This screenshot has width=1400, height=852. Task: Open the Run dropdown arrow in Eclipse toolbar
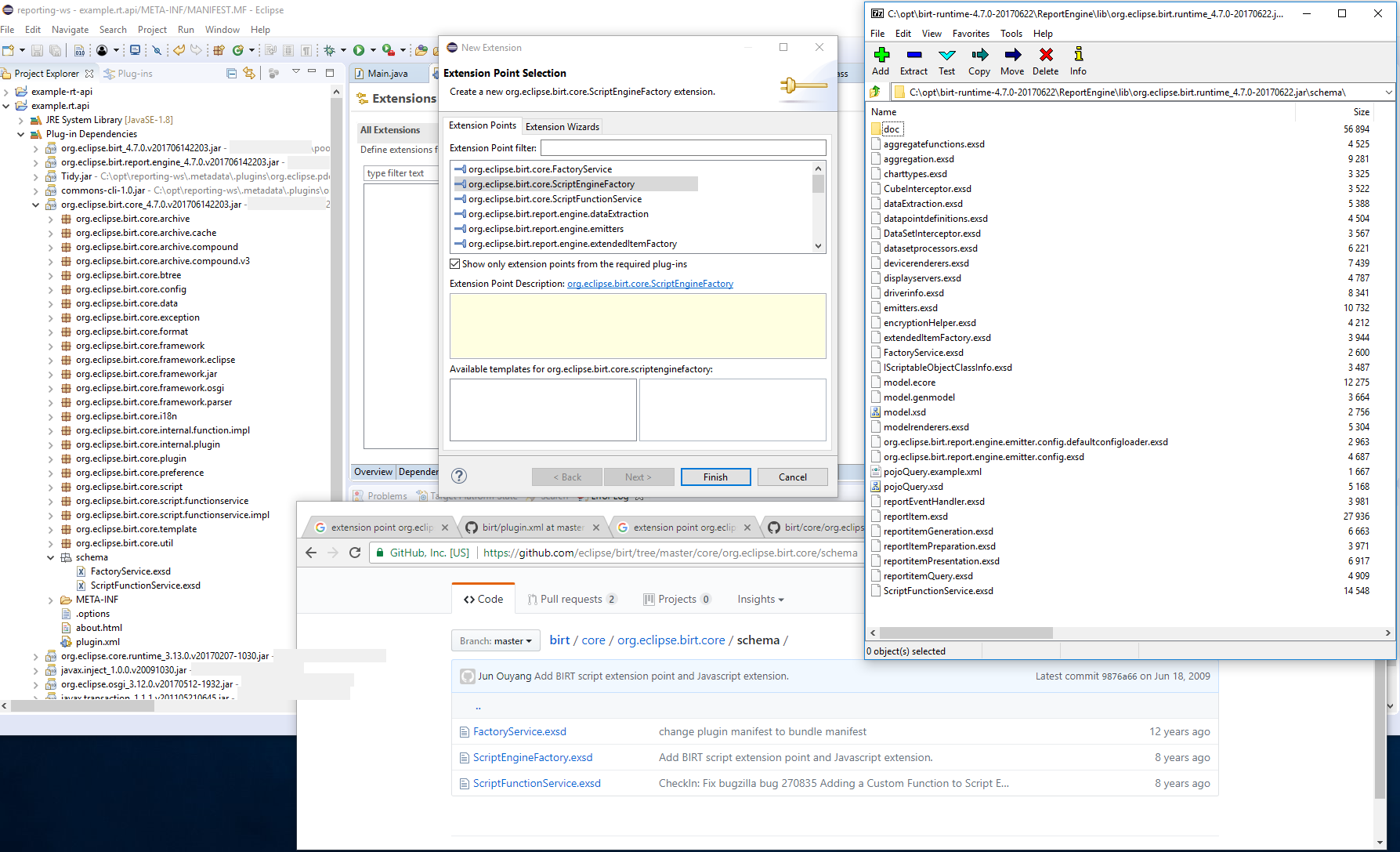(373, 50)
